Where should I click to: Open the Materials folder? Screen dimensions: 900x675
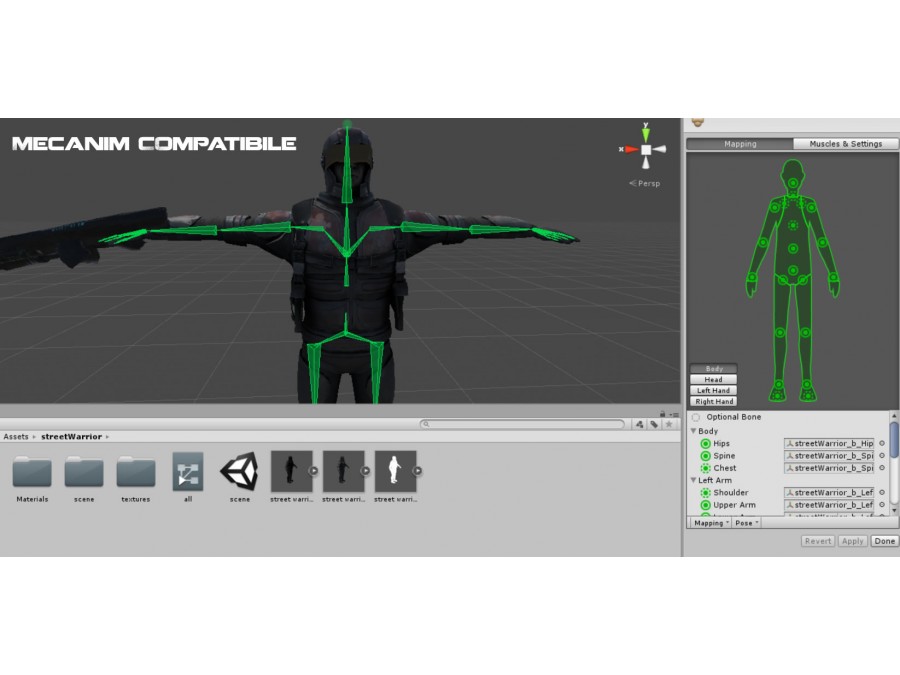[32, 471]
